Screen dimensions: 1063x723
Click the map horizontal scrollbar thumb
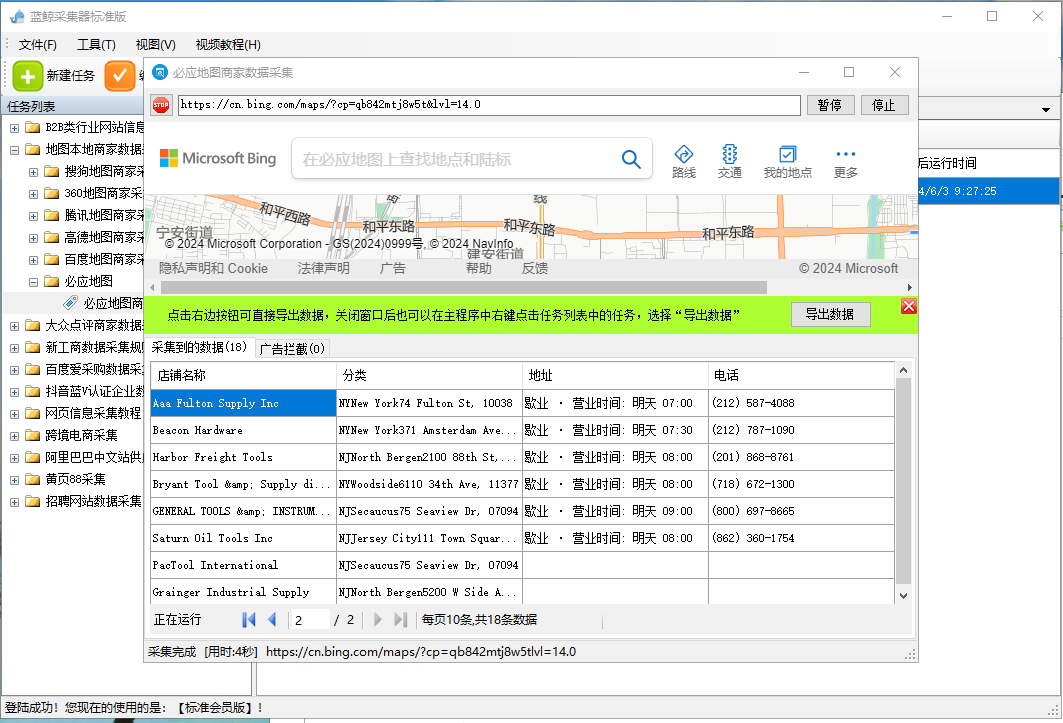click(x=464, y=288)
